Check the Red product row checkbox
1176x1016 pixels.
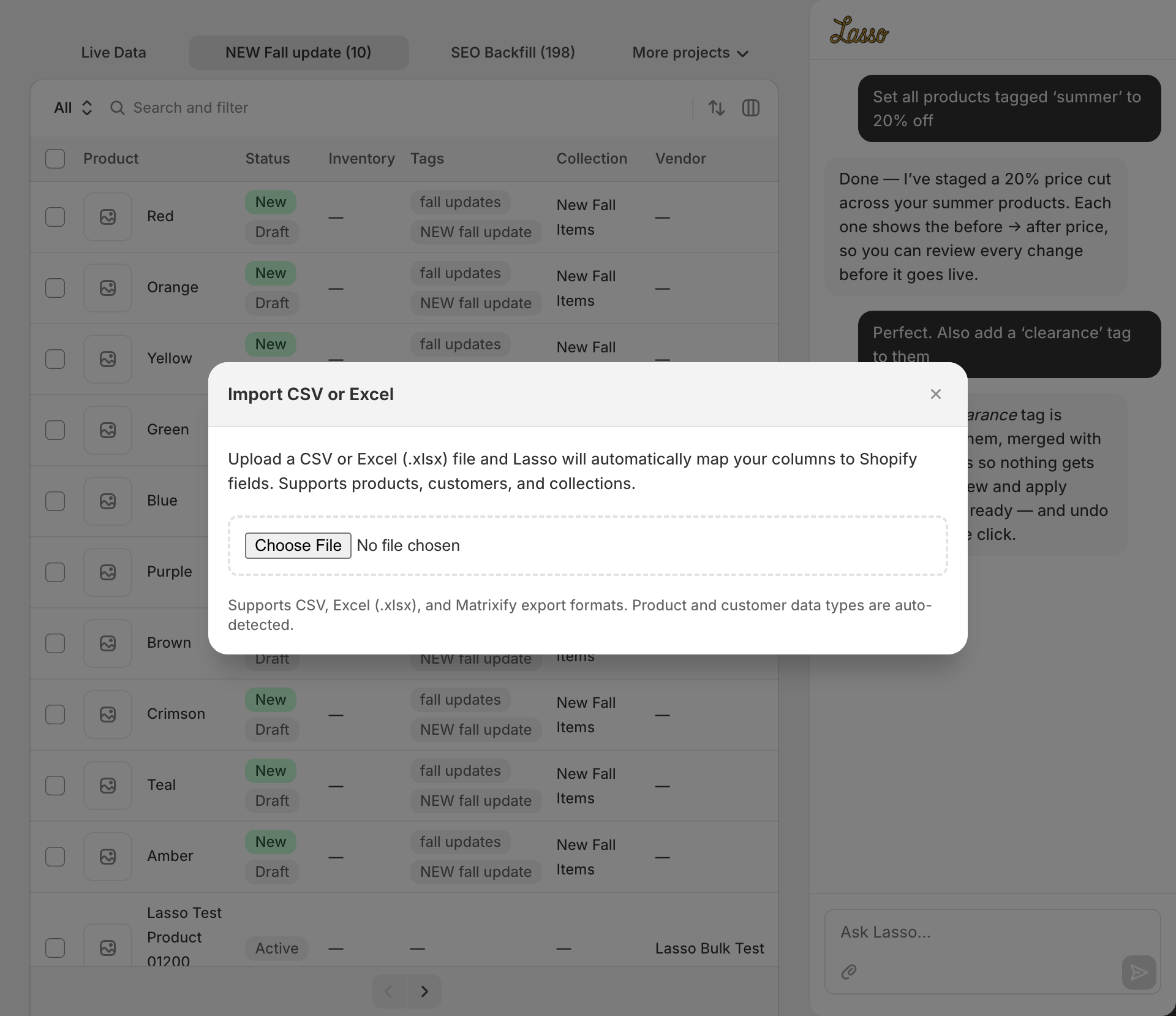[55, 217]
